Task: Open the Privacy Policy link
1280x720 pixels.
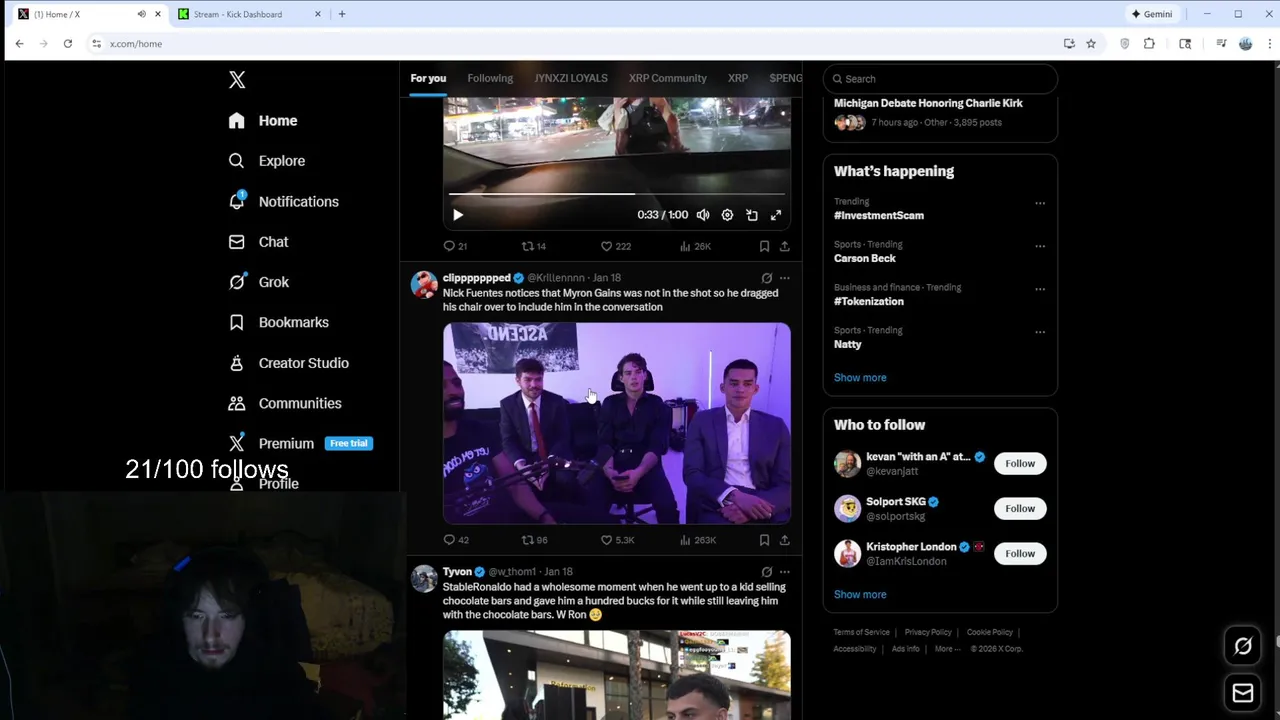Action: [928, 632]
